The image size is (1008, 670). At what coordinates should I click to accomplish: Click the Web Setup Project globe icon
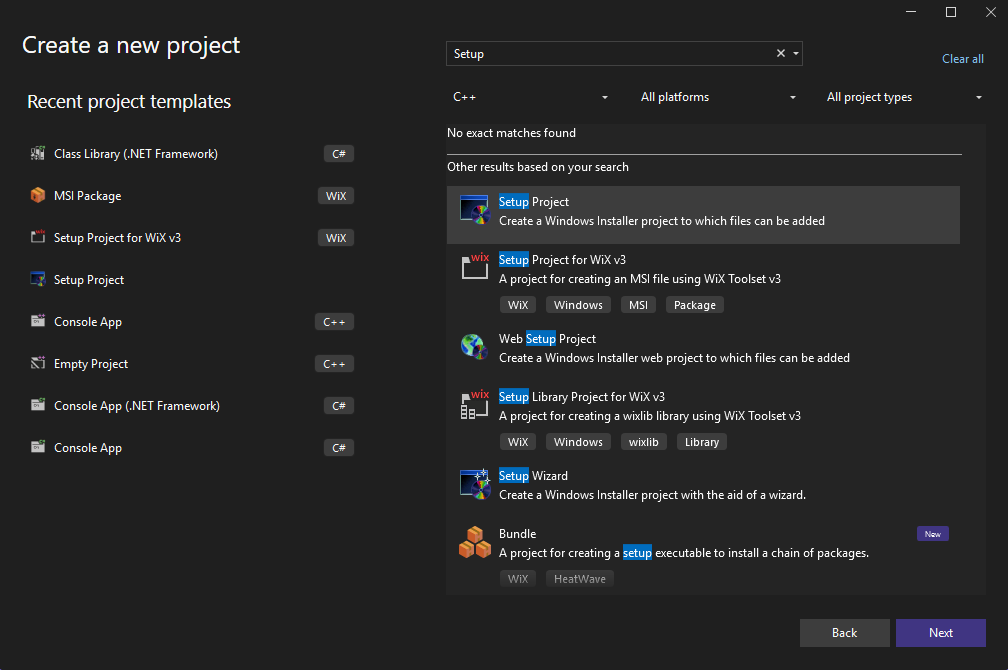[474, 346]
